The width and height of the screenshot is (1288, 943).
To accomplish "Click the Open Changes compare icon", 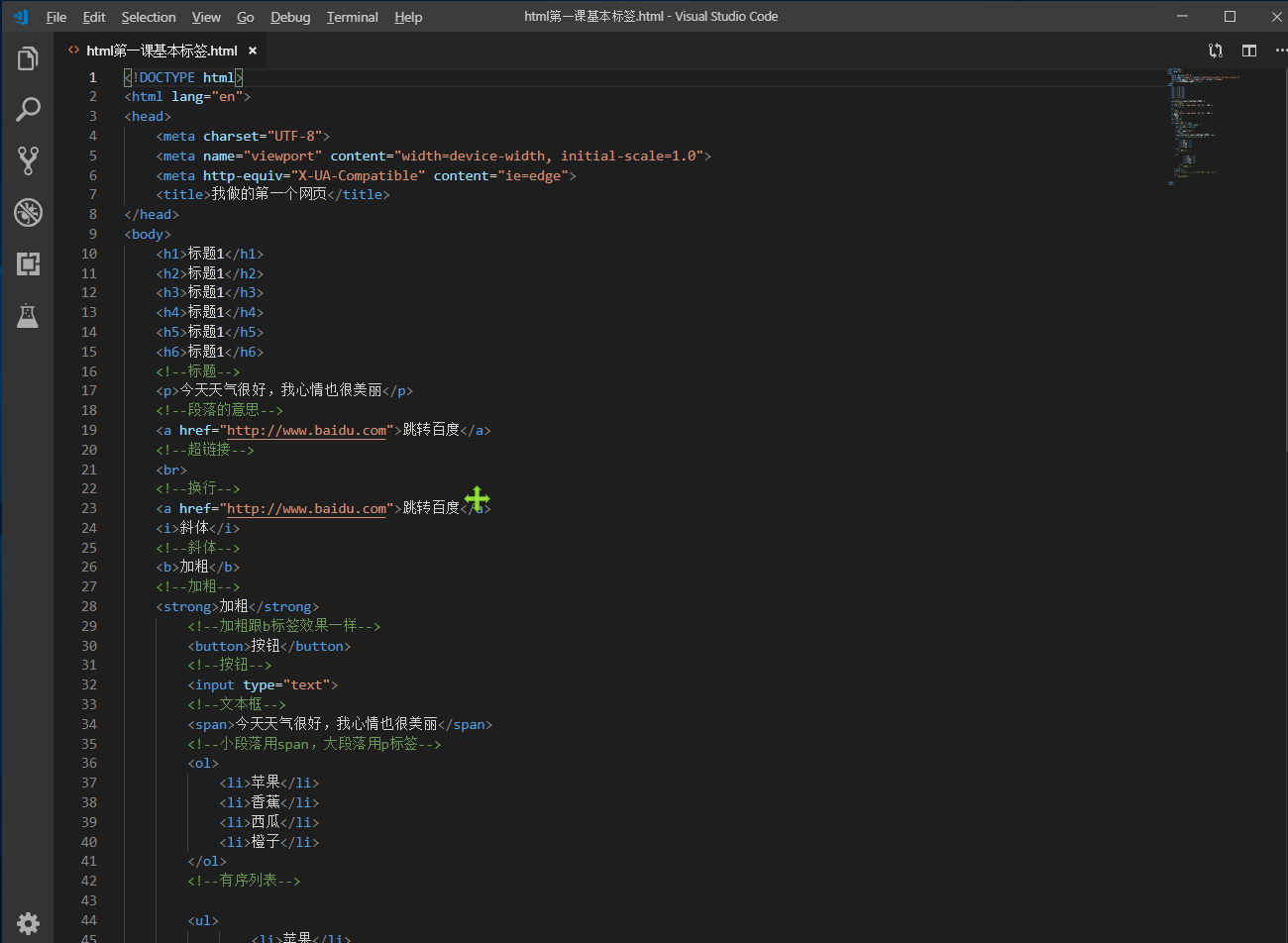I will click(x=1216, y=51).
